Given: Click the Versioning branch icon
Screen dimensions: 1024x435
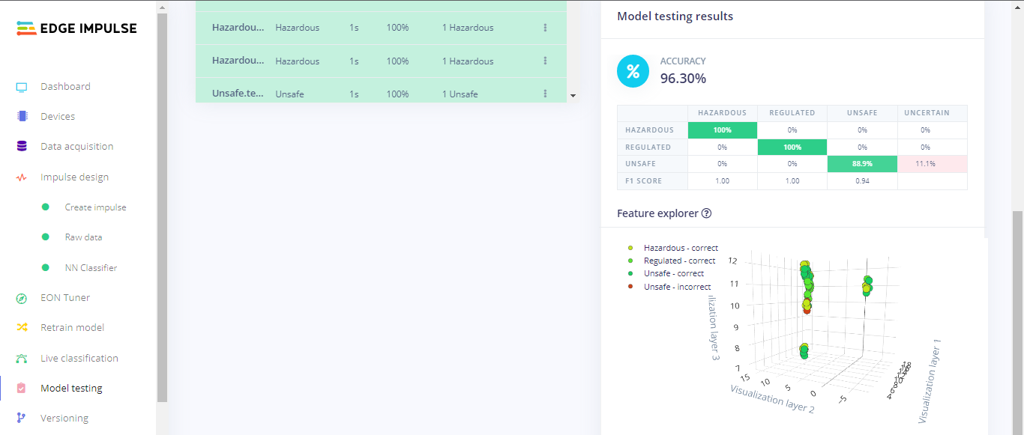Looking at the screenshot, I should tap(21, 418).
